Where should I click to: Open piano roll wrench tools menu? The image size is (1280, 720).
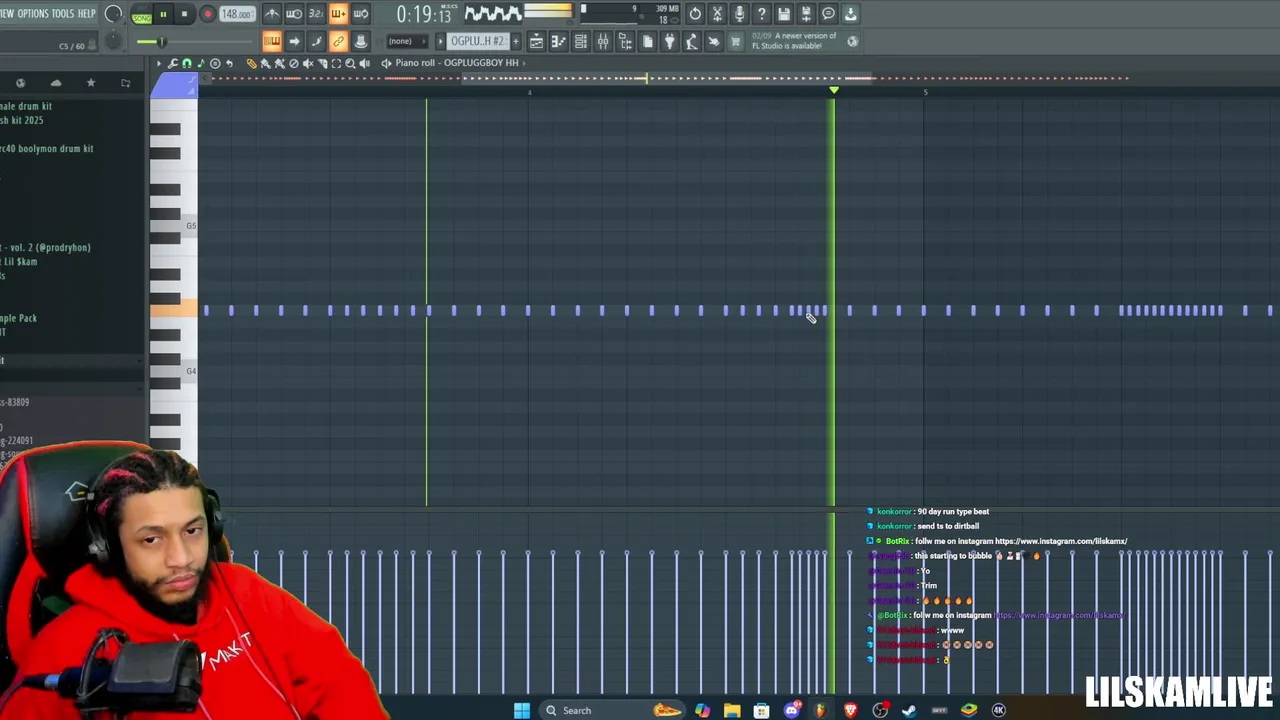[x=173, y=63]
